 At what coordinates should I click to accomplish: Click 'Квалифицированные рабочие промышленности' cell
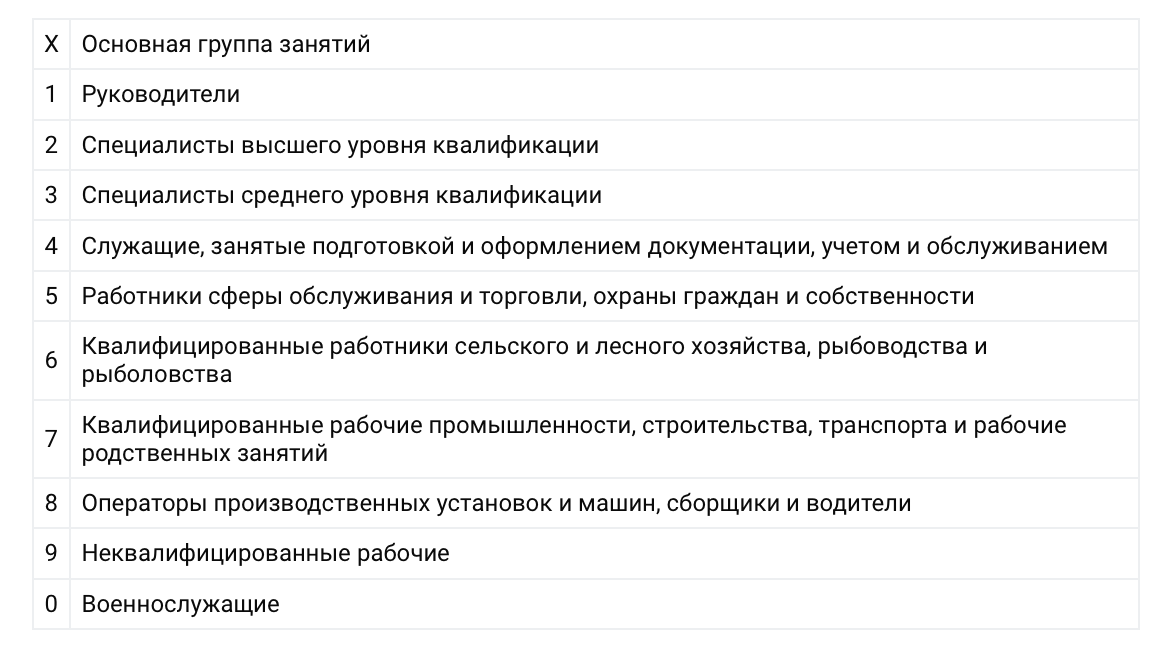pos(604,439)
